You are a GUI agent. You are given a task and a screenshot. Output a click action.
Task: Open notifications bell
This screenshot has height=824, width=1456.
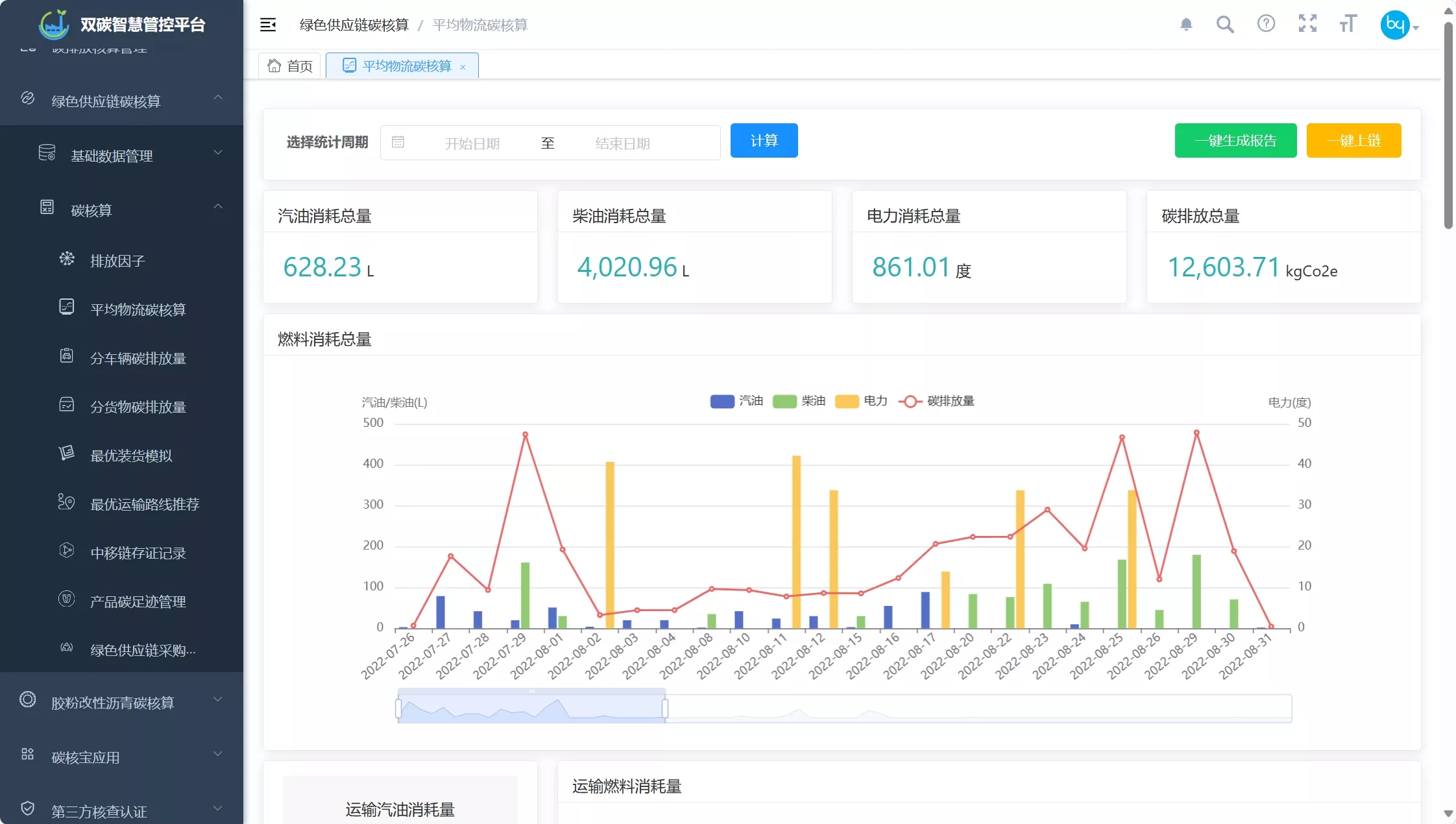point(1186,25)
